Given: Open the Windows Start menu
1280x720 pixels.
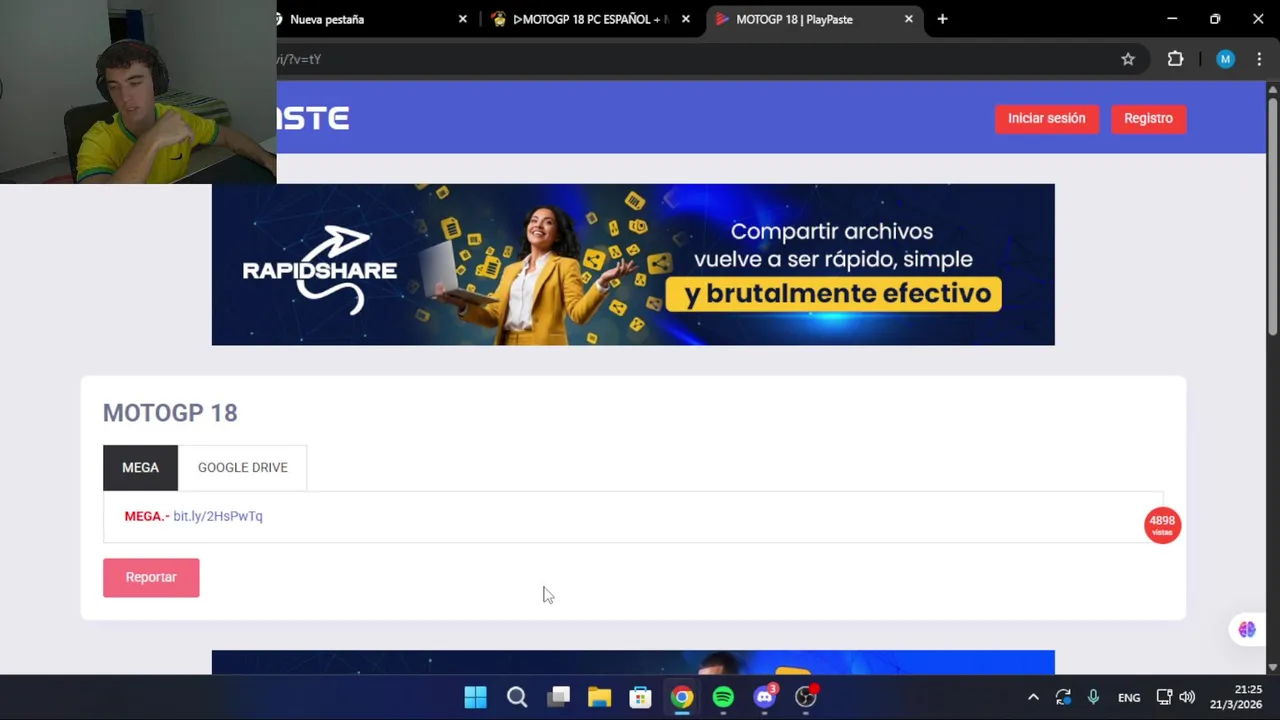Looking at the screenshot, I should tap(475, 697).
